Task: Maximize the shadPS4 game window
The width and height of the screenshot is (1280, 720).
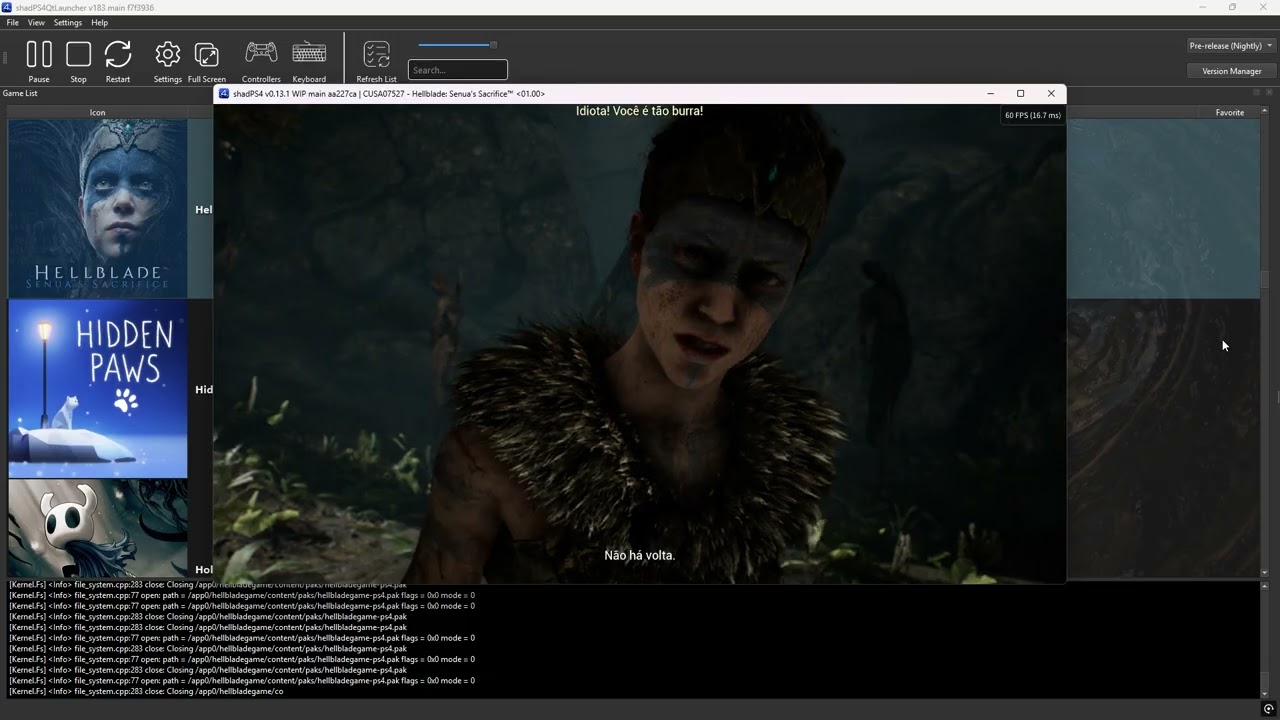Action: pos(1020,93)
